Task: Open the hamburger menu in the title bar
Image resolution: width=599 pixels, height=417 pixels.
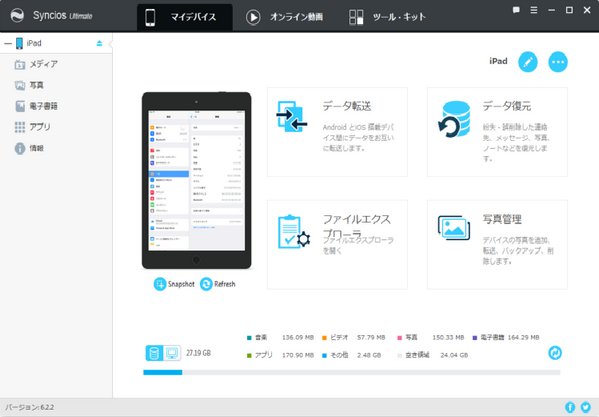Action: tap(534, 10)
